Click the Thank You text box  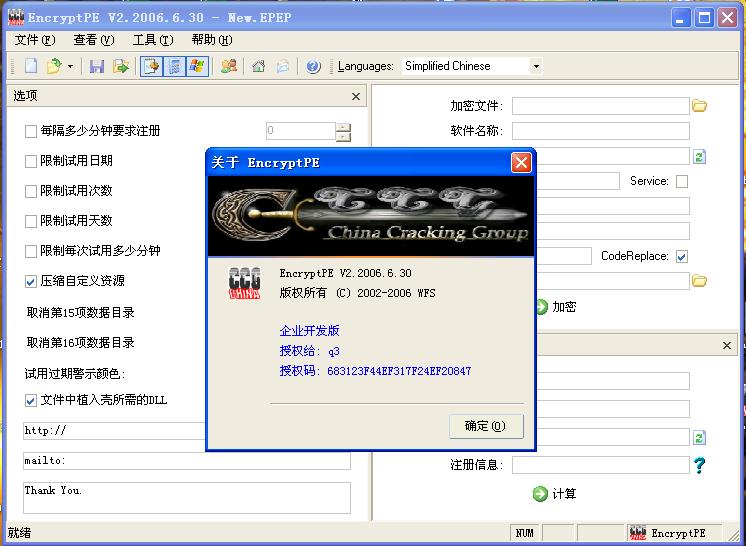click(x=186, y=497)
